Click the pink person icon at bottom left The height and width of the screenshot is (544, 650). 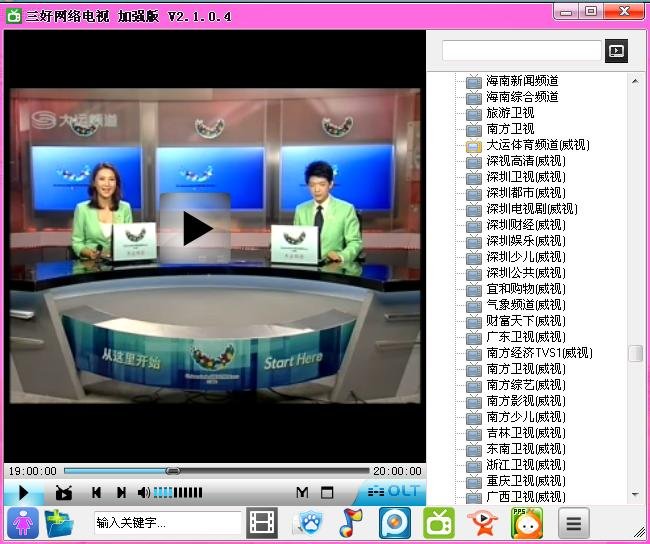pyautogui.click(x=23, y=522)
